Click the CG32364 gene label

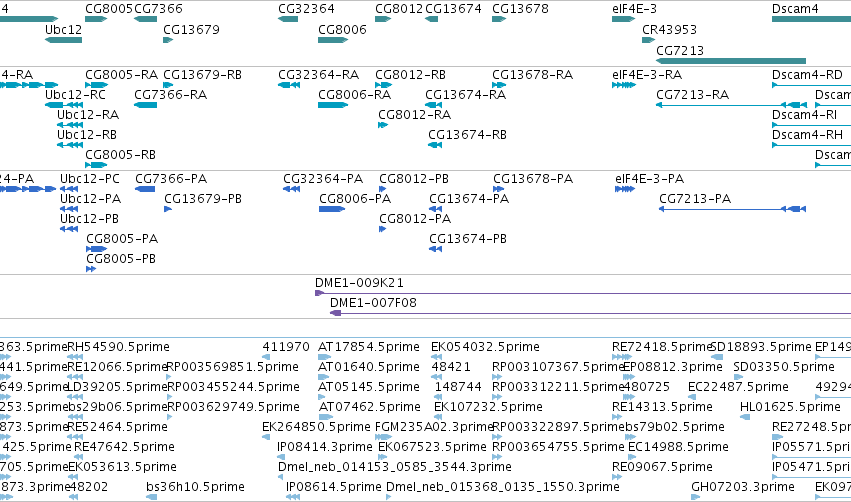[x=306, y=9]
